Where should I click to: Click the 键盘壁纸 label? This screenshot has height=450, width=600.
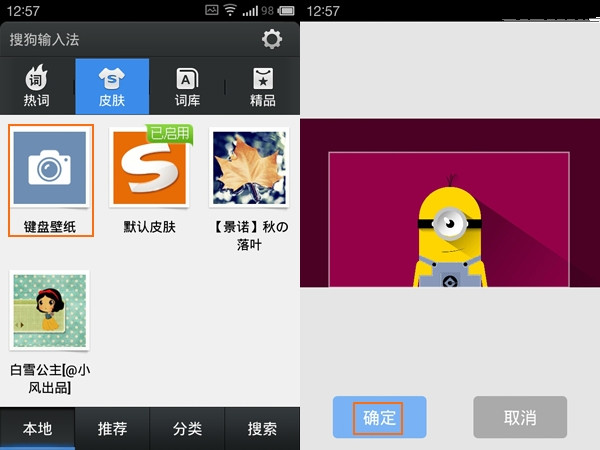[50, 227]
